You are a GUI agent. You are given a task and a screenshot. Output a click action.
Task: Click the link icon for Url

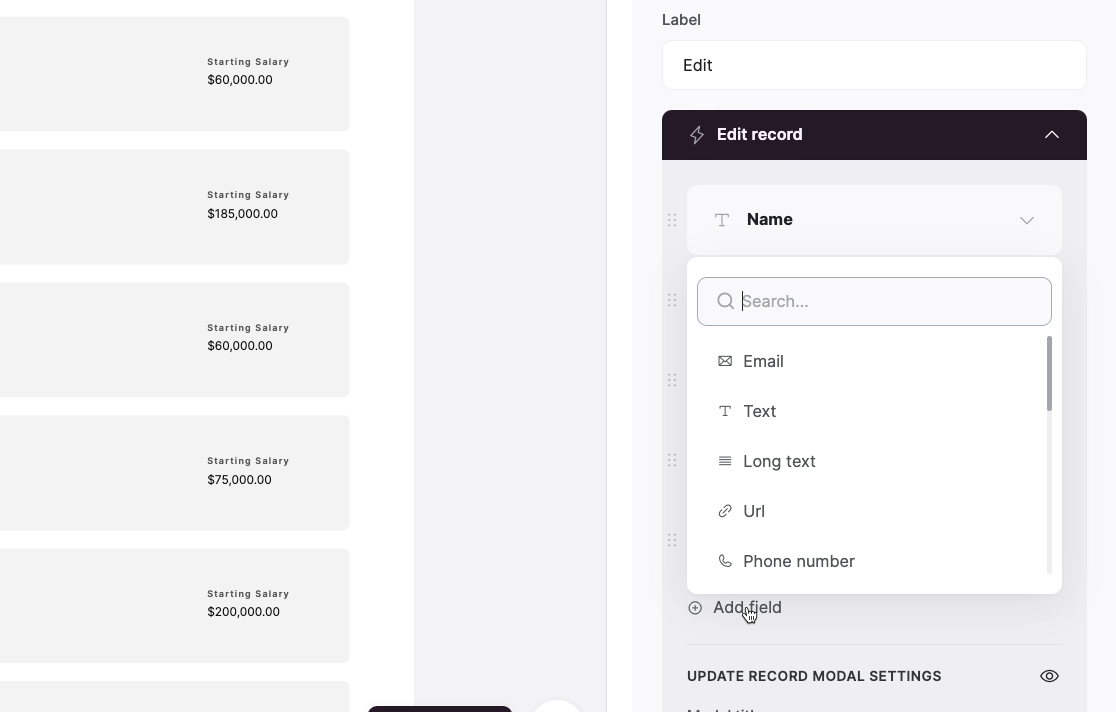pyautogui.click(x=725, y=511)
